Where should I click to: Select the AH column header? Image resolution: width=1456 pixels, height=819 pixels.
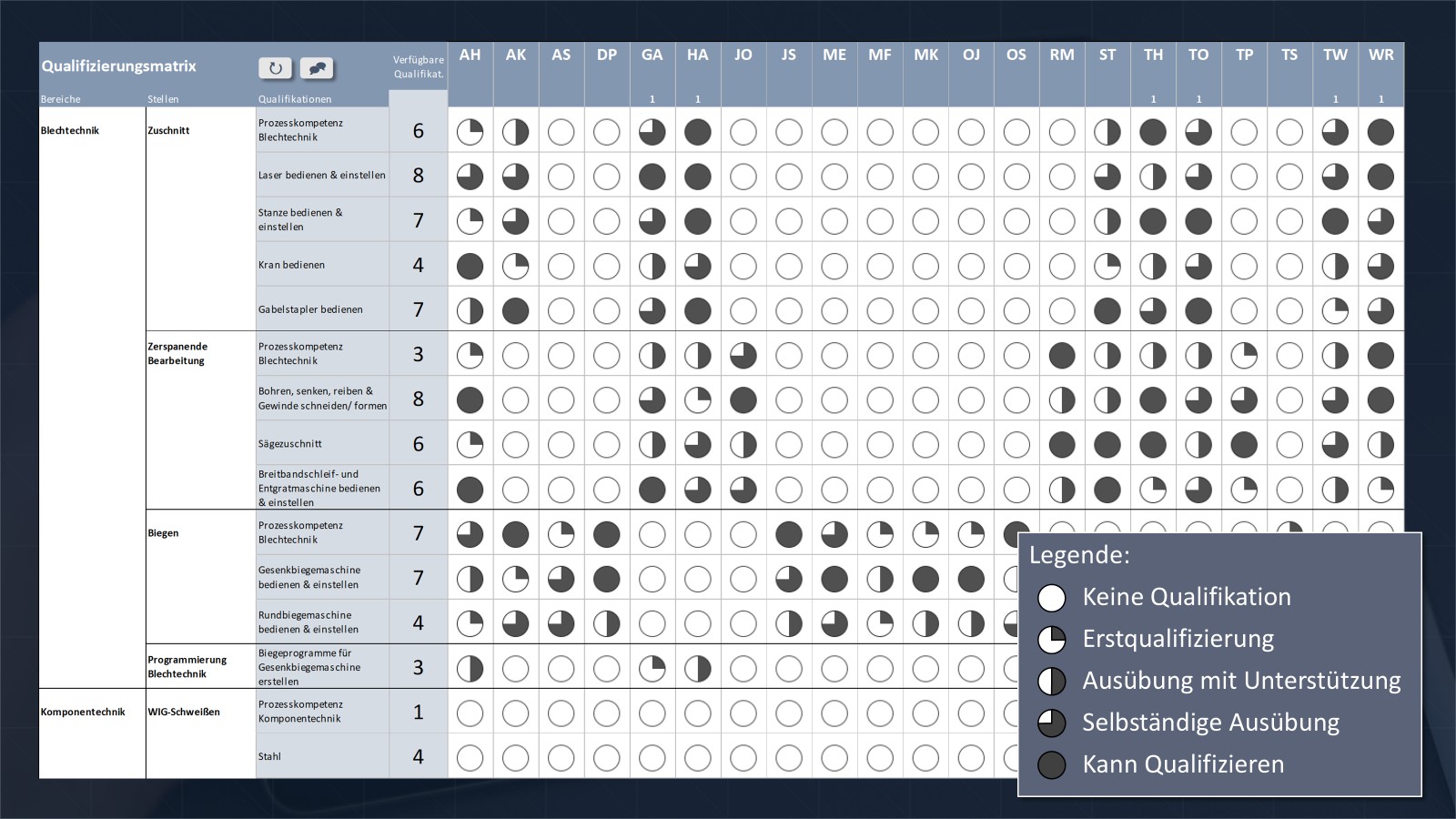pos(470,55)
